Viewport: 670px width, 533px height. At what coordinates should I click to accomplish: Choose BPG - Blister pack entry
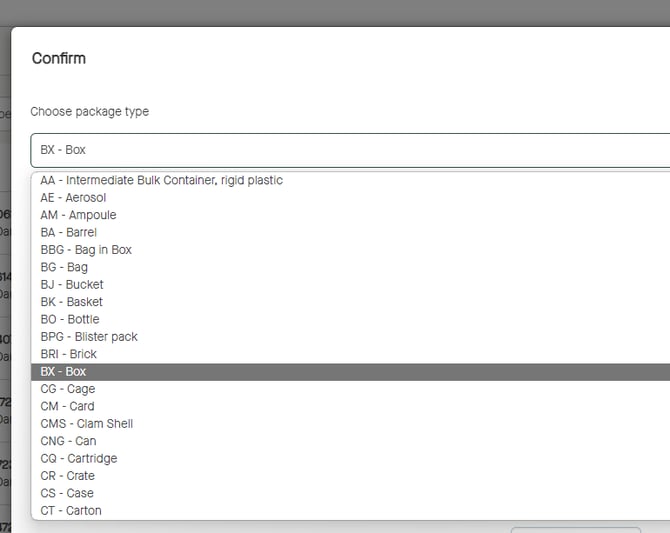[x=89, y=337]
